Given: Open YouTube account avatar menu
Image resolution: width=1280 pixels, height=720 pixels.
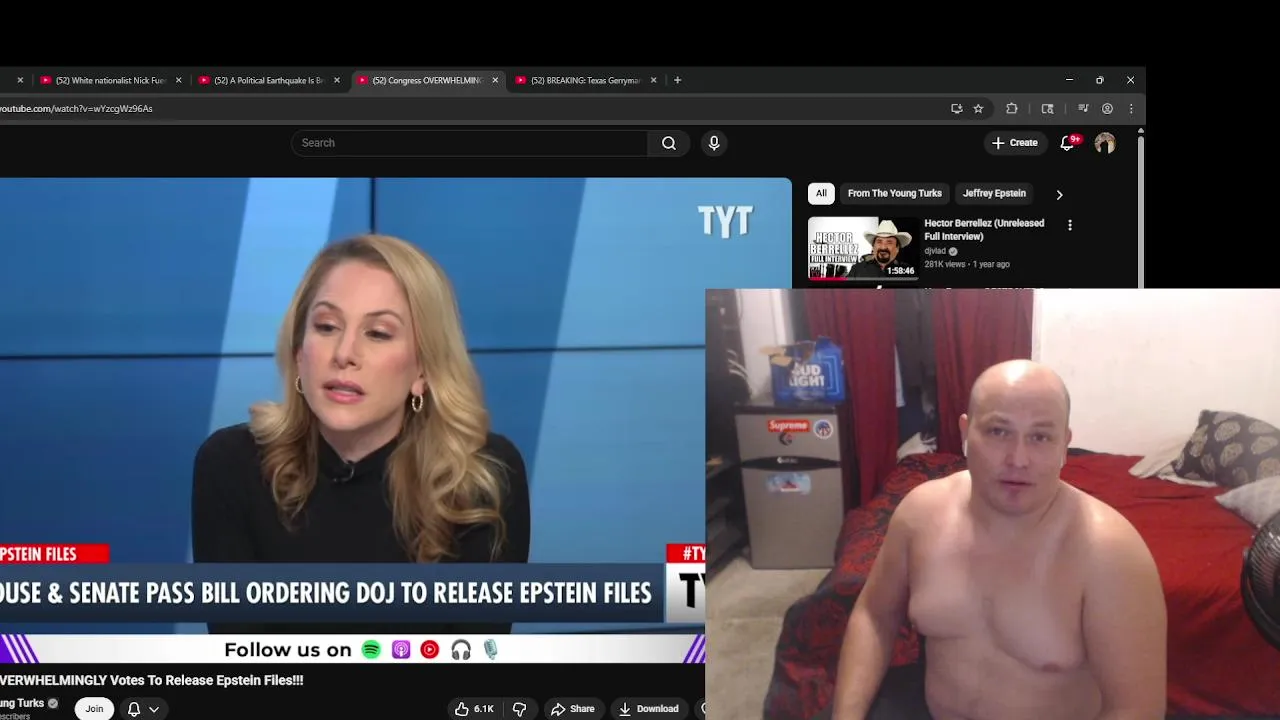Looking at the screenshot, I should tap(1105, 143).
